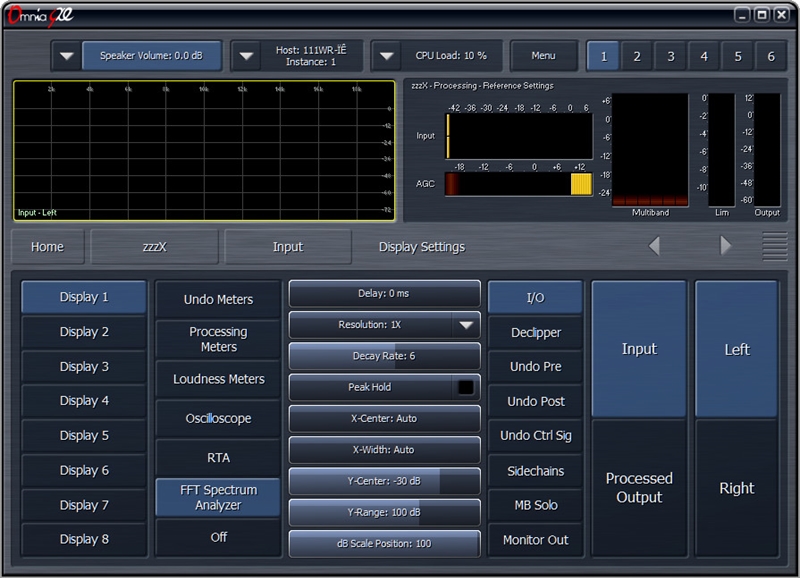Select Display 7
Image resolution: width=800 pixels, height=578 pixels.
click(x=84, y=505)
